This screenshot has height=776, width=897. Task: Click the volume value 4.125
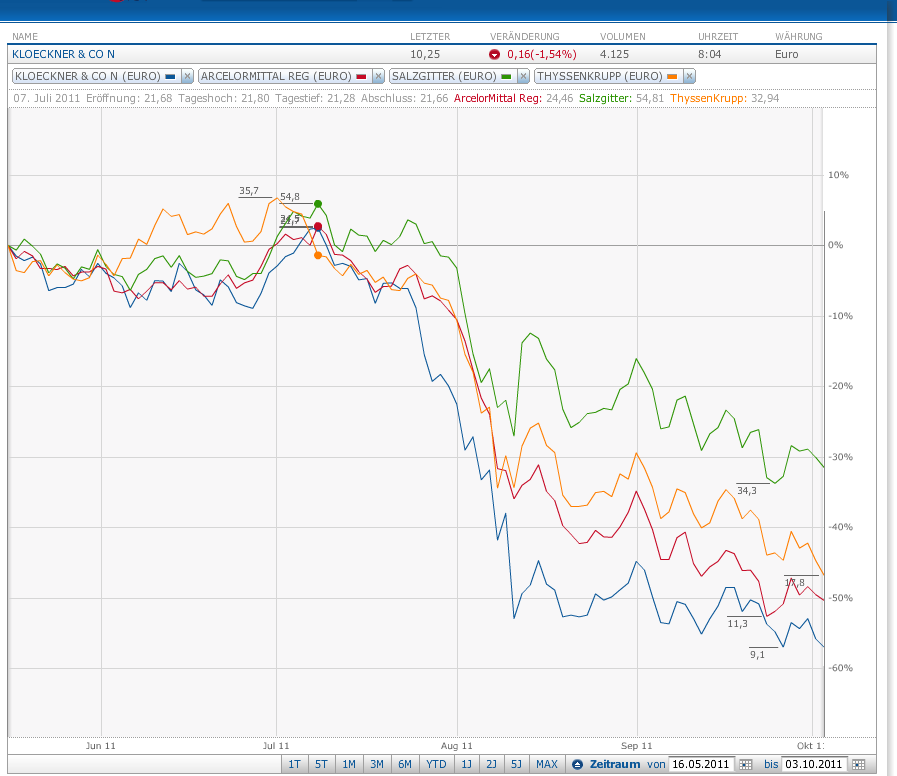tap(614, 54)
